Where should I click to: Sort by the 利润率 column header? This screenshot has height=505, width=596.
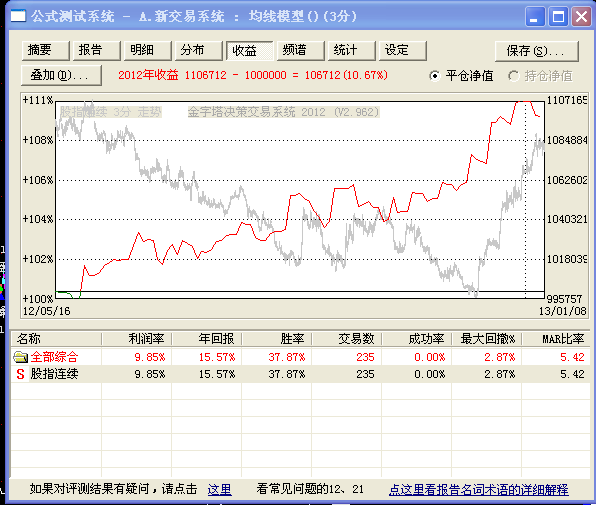(137, 339)
